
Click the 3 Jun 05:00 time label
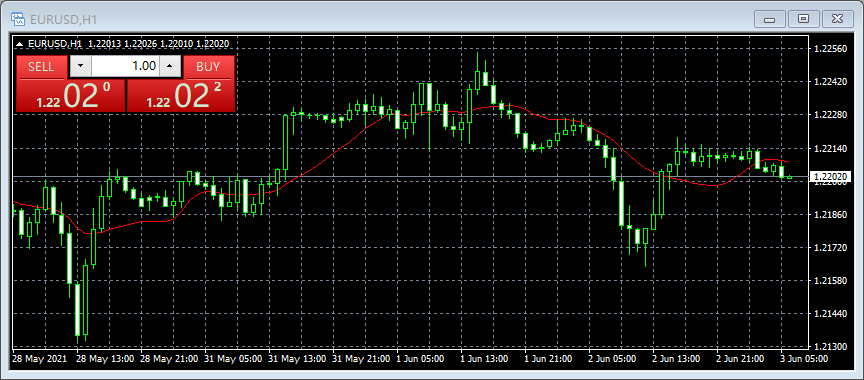coord(804,359)
